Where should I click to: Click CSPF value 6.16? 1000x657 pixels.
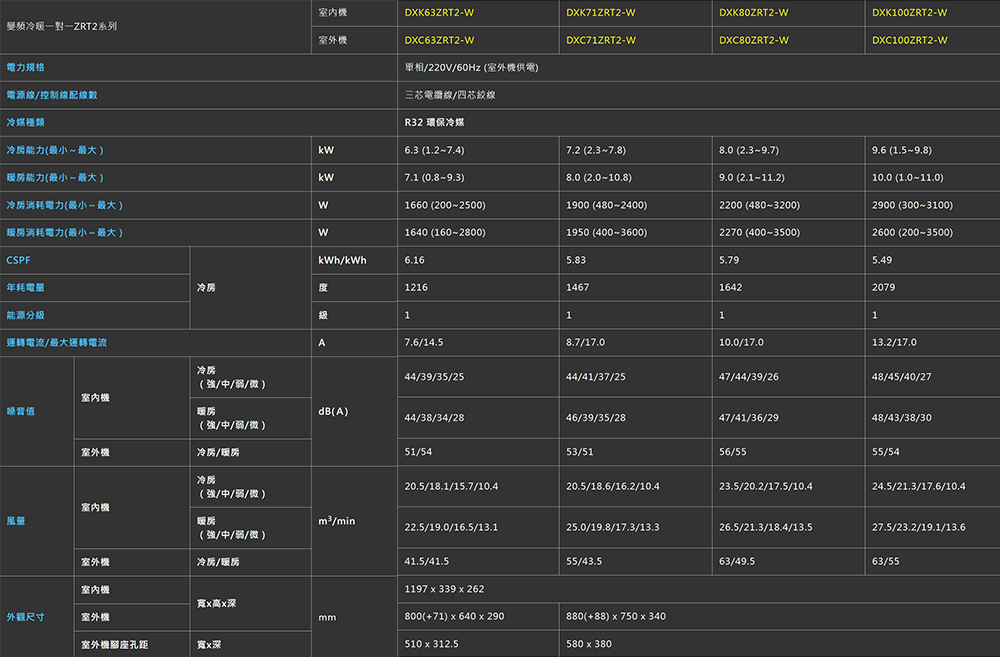(x=415, y=260)
